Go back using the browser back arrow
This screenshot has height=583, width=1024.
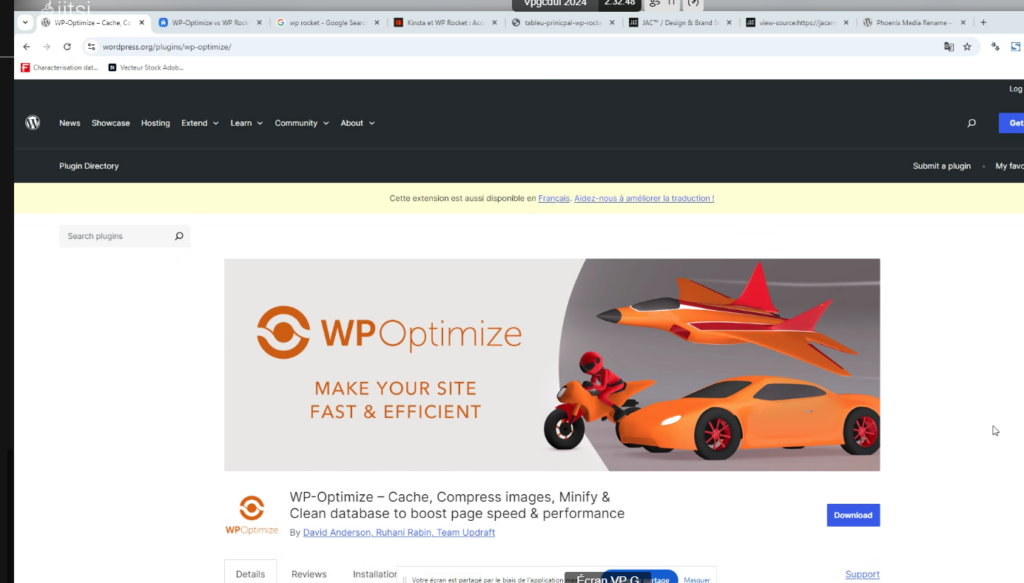[x=27, y=46]
